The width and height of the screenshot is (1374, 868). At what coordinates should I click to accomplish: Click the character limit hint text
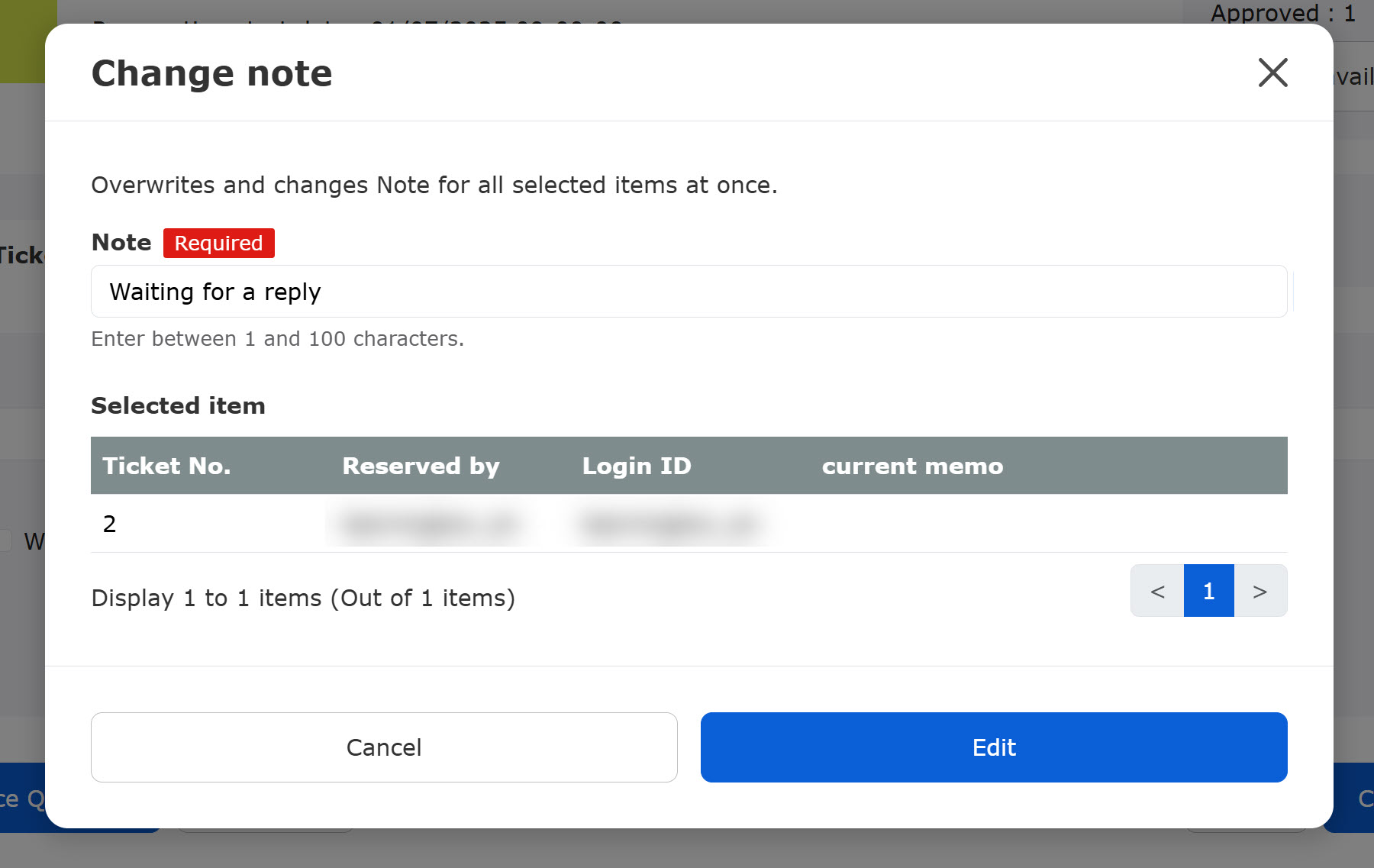(278, 338)
